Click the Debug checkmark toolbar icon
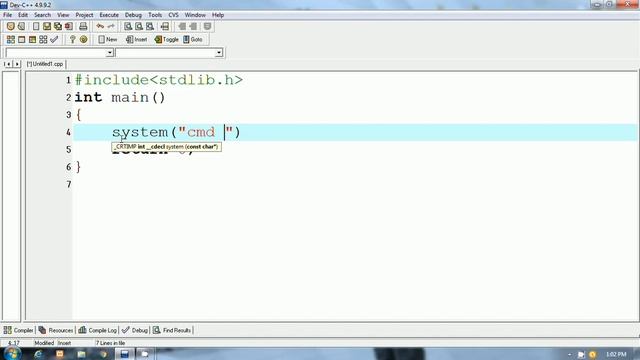The height and width of the screenshot is (360, 640). 54,39
